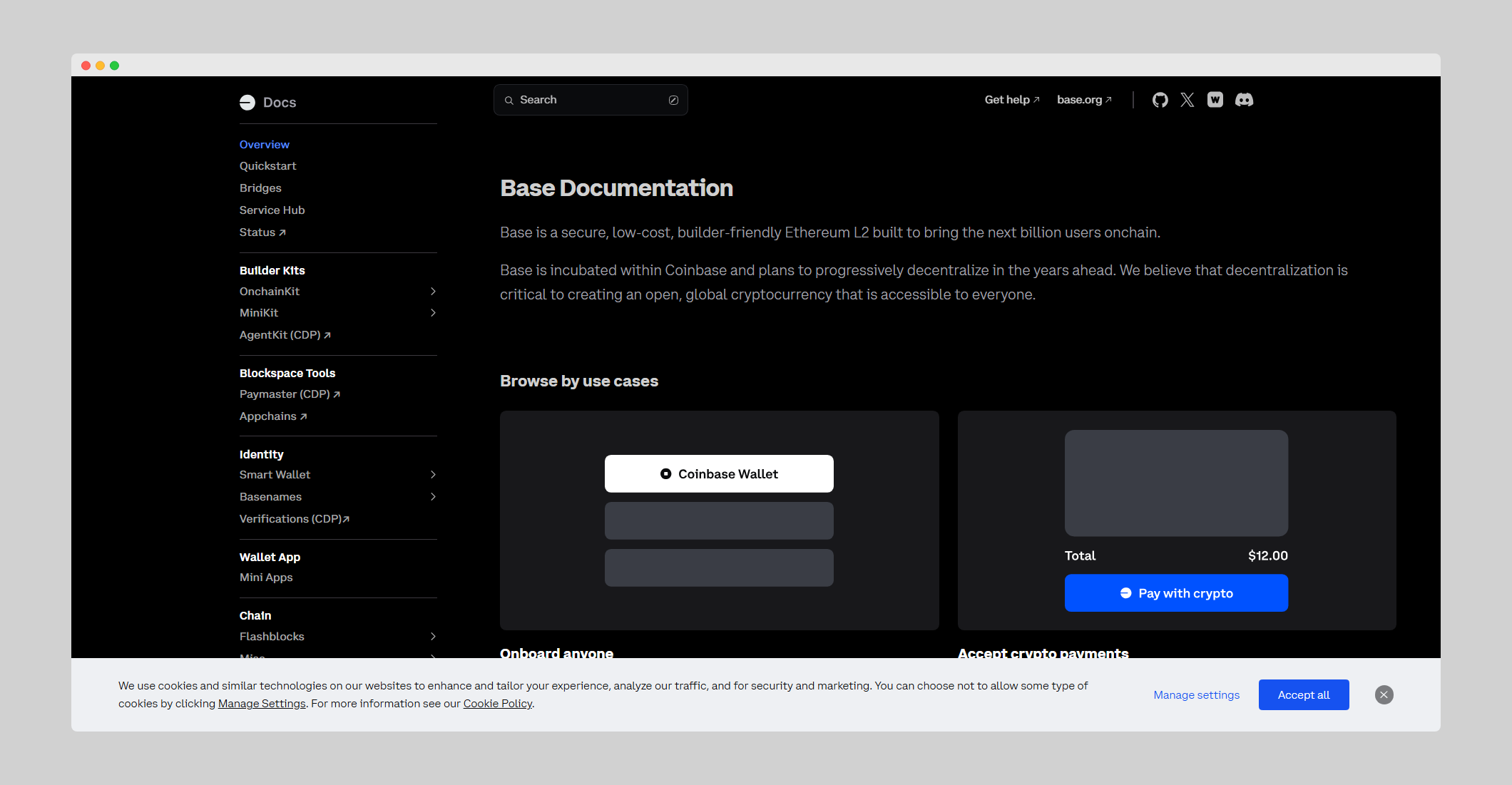Click the Base Documentation page title
The width and height of the screenshot is (1512, 785).
(617, 188)
